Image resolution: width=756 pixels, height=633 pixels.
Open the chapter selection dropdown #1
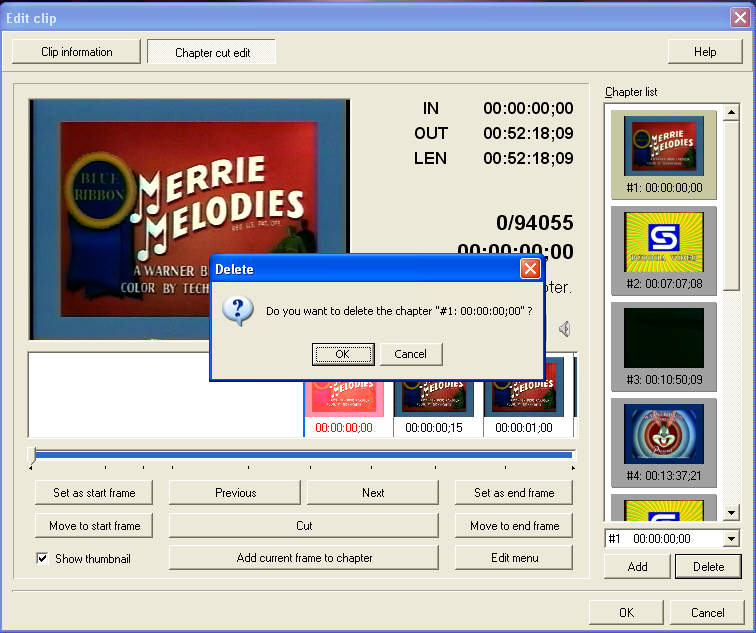(x=731, y=539)
